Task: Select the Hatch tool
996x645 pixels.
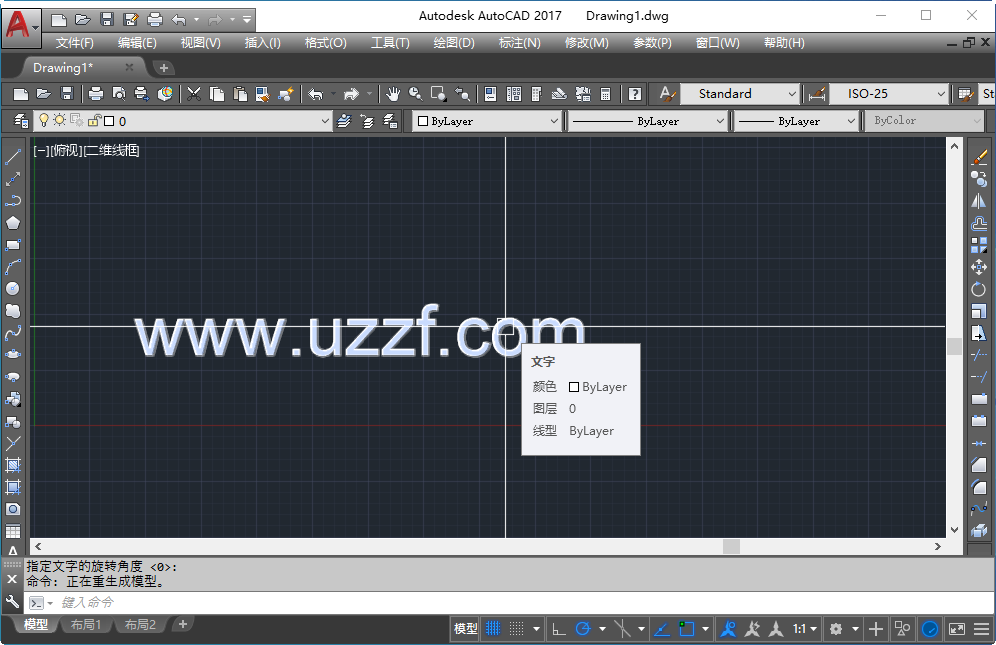Action: (x=13, y=465)
